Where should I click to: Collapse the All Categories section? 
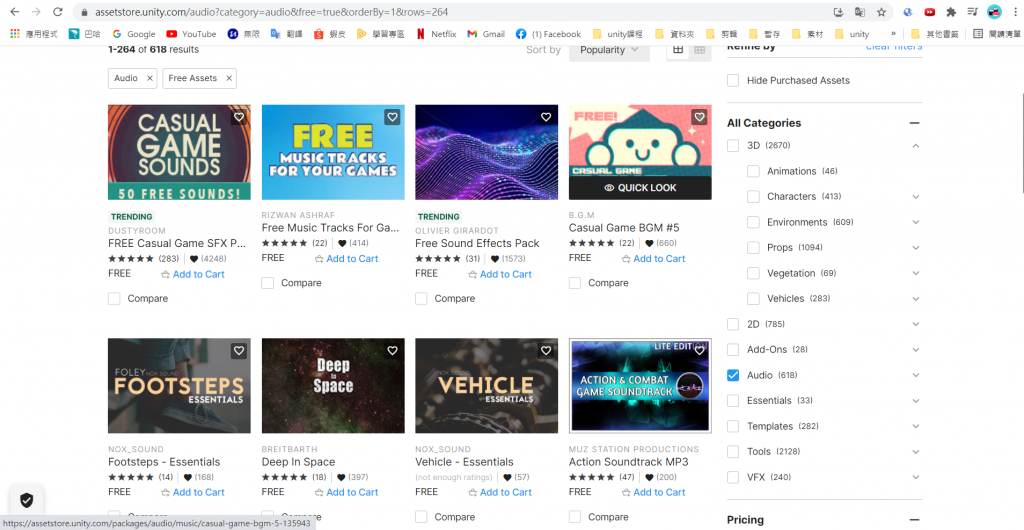tap(914, 123)
